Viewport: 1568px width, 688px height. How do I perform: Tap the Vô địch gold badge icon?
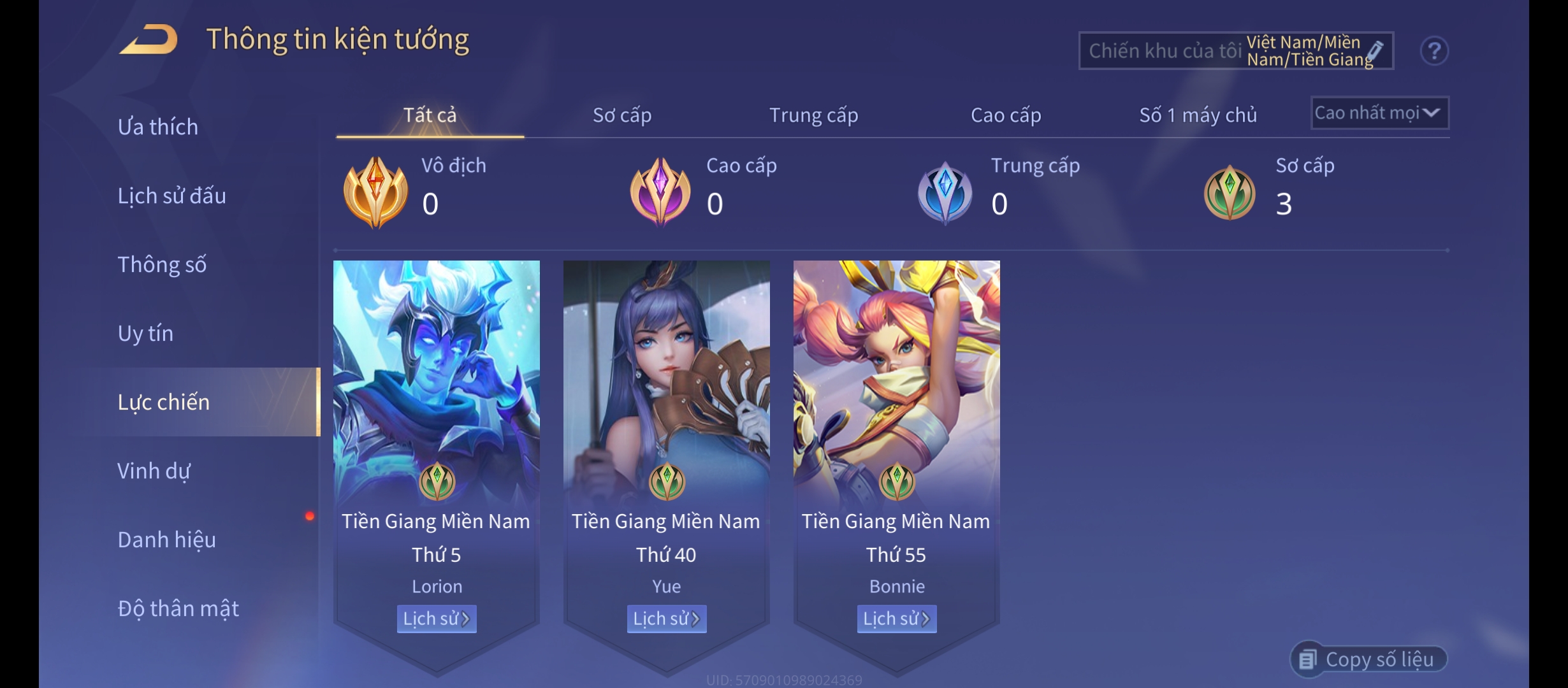point(375,192)
